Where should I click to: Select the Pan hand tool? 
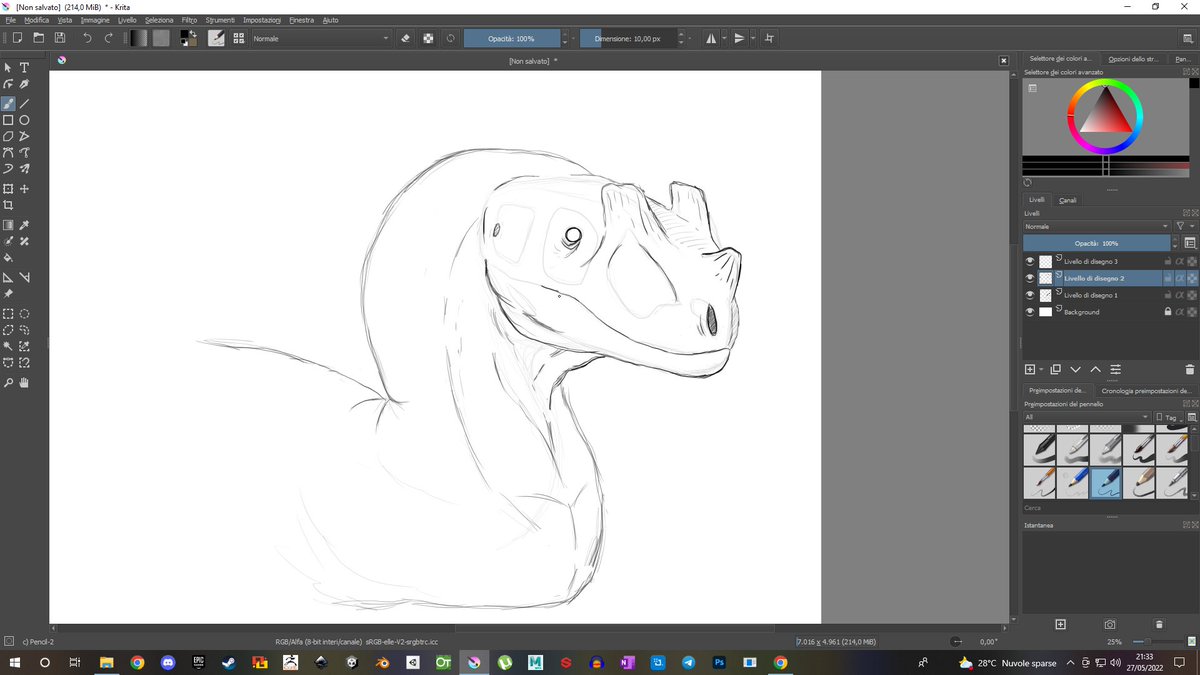[25, 382]
